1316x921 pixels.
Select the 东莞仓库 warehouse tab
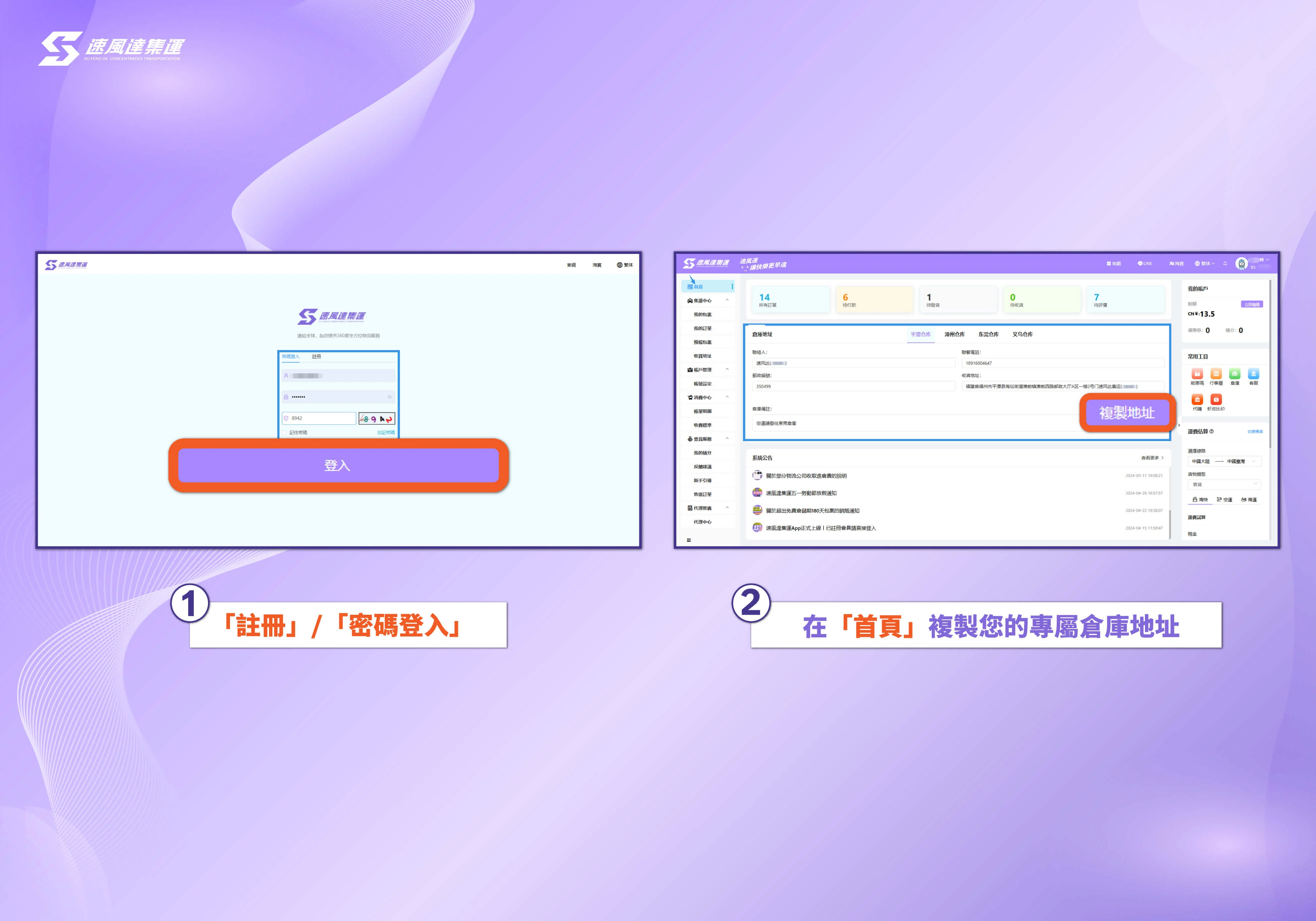[988, 334]
